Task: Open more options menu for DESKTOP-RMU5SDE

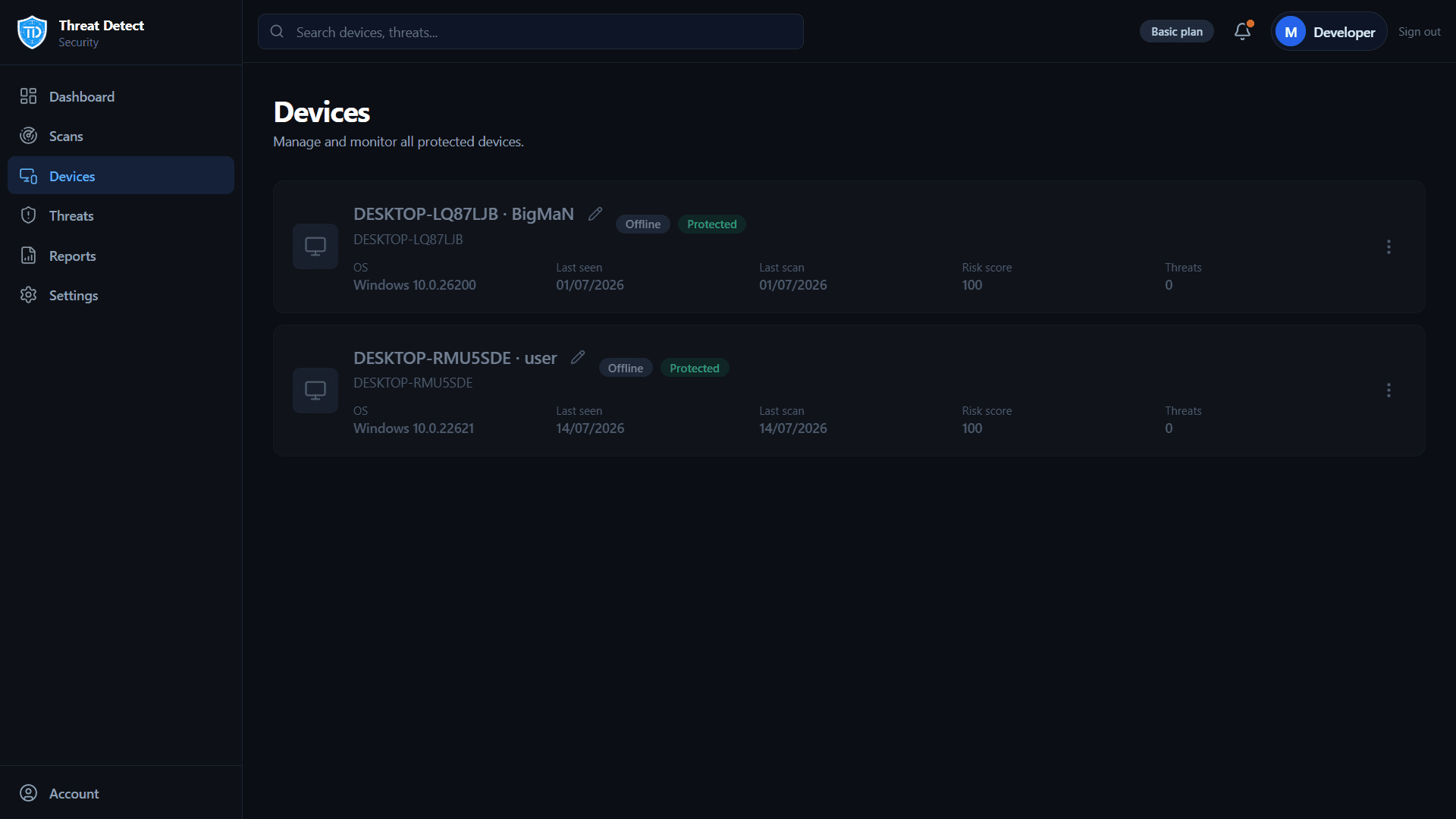Action: click(1389, 391)
